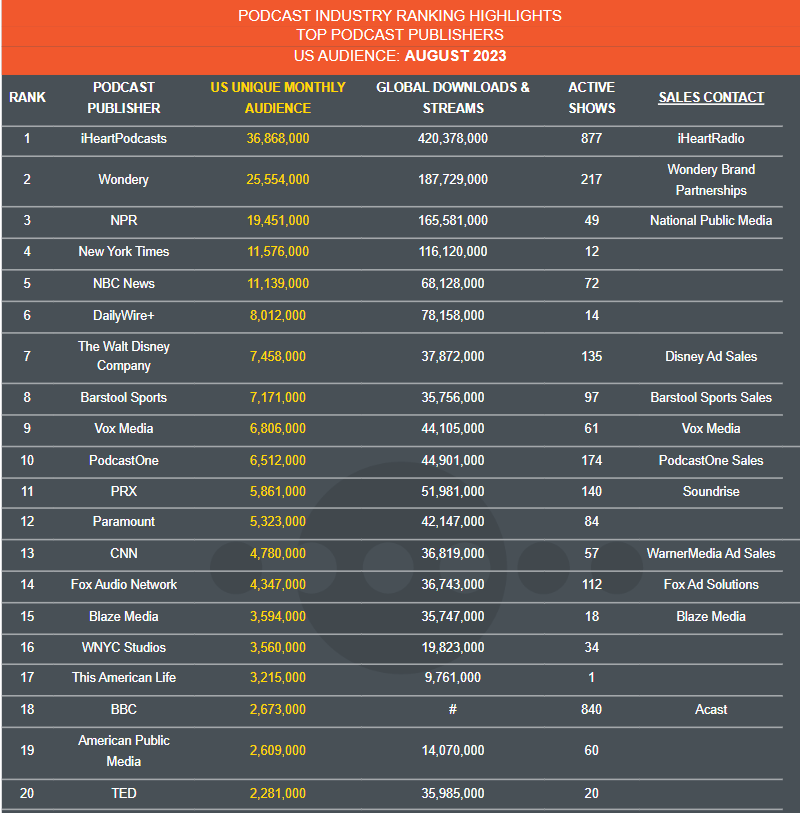Click the BBC downloads hash symbol
This screenshot has height=813, width=800.
[453, 709]
